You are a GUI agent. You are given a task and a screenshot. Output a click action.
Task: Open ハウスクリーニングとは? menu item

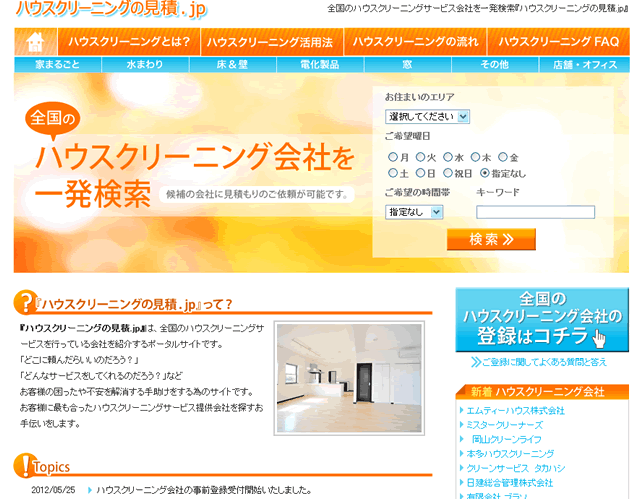pos(129,42)
